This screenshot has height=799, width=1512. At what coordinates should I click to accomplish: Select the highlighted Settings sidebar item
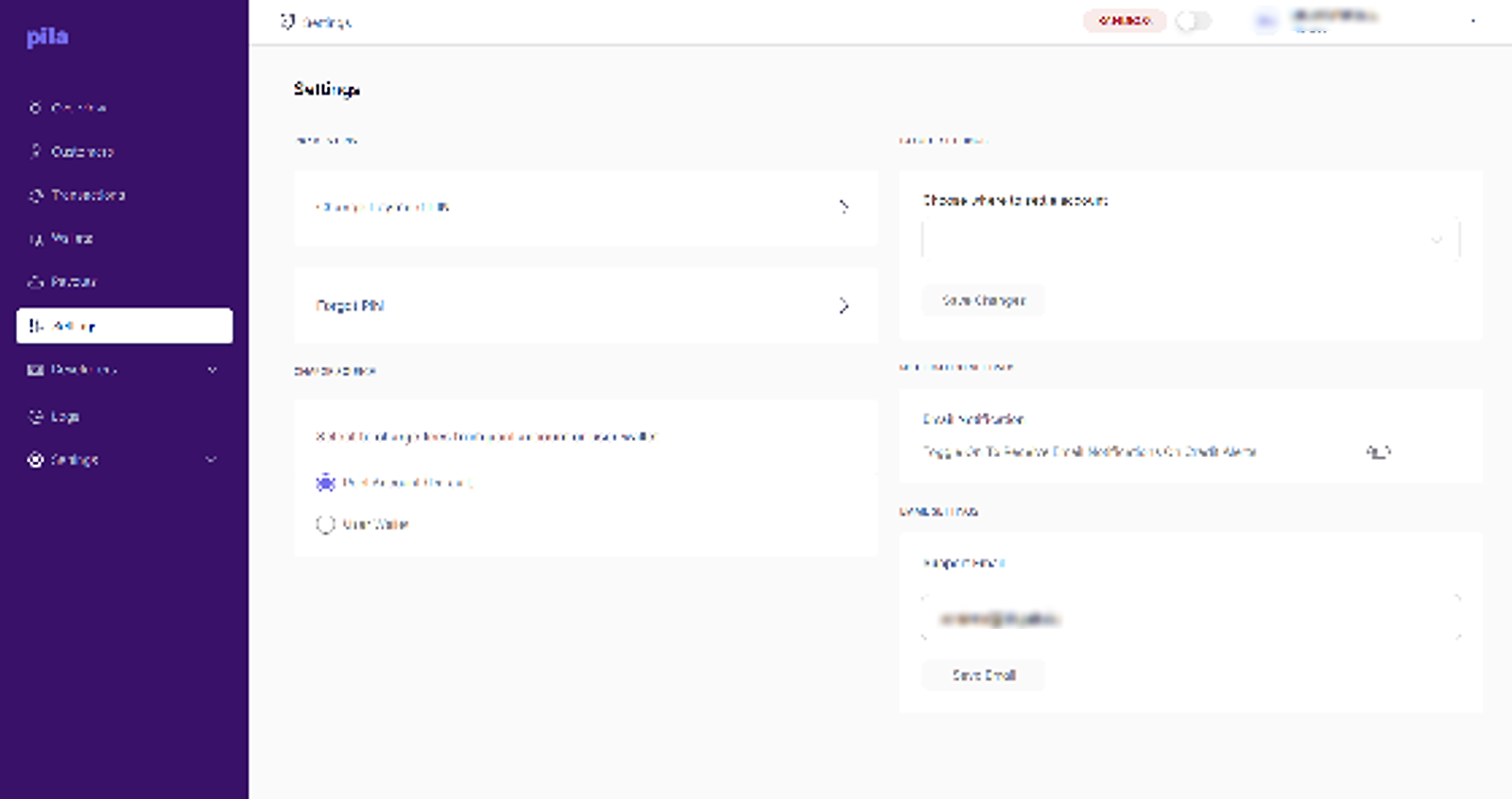pos(124,326)
